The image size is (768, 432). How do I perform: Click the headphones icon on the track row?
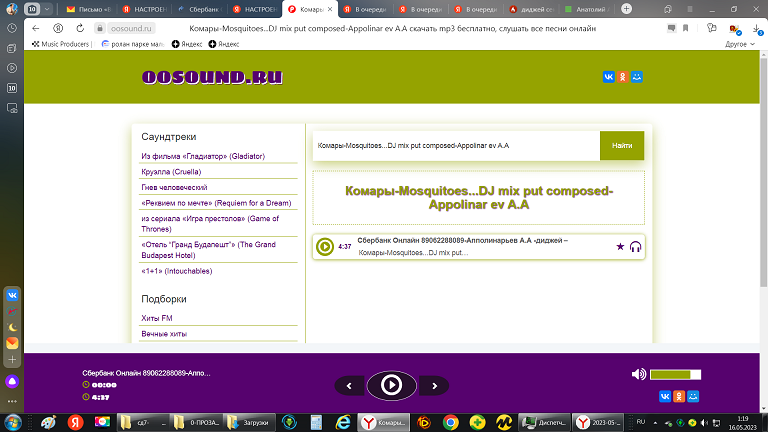(x=635, y=246)
